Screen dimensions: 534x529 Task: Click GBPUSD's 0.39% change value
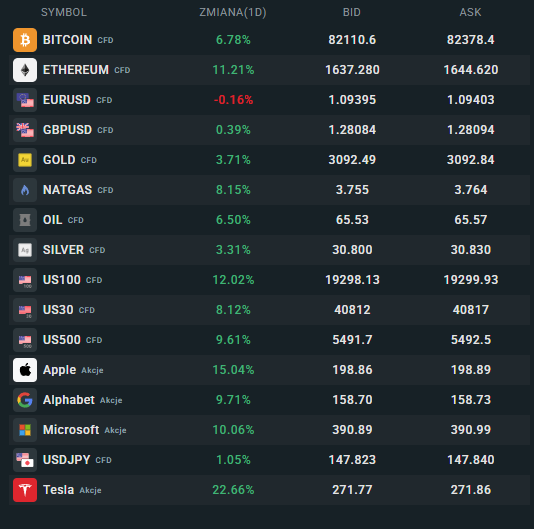pos(233,130)
